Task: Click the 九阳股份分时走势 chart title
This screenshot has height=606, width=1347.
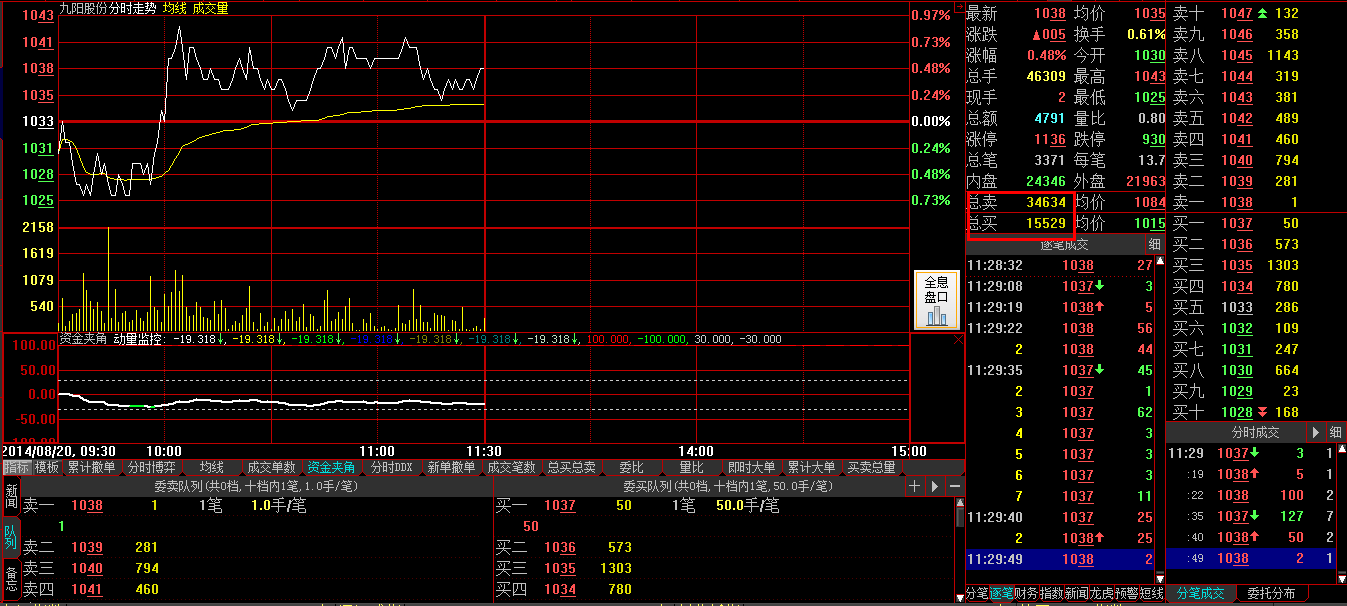Action: pos(108,8)
